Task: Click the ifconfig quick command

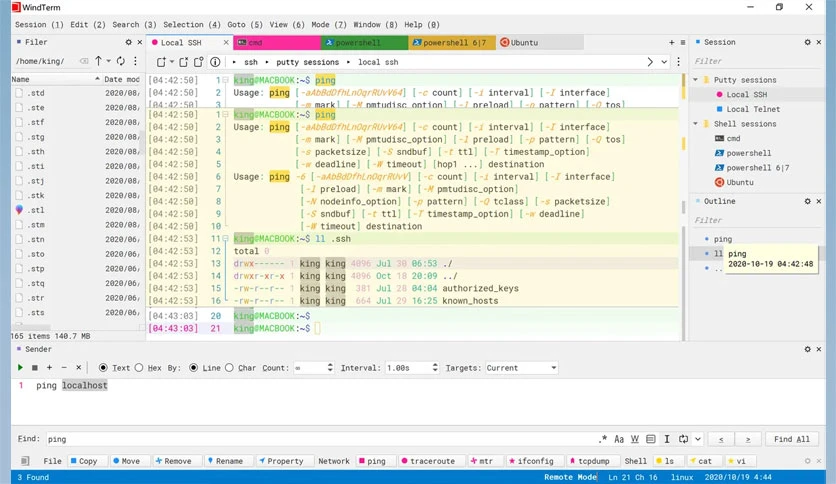Action: click(531, 461)
